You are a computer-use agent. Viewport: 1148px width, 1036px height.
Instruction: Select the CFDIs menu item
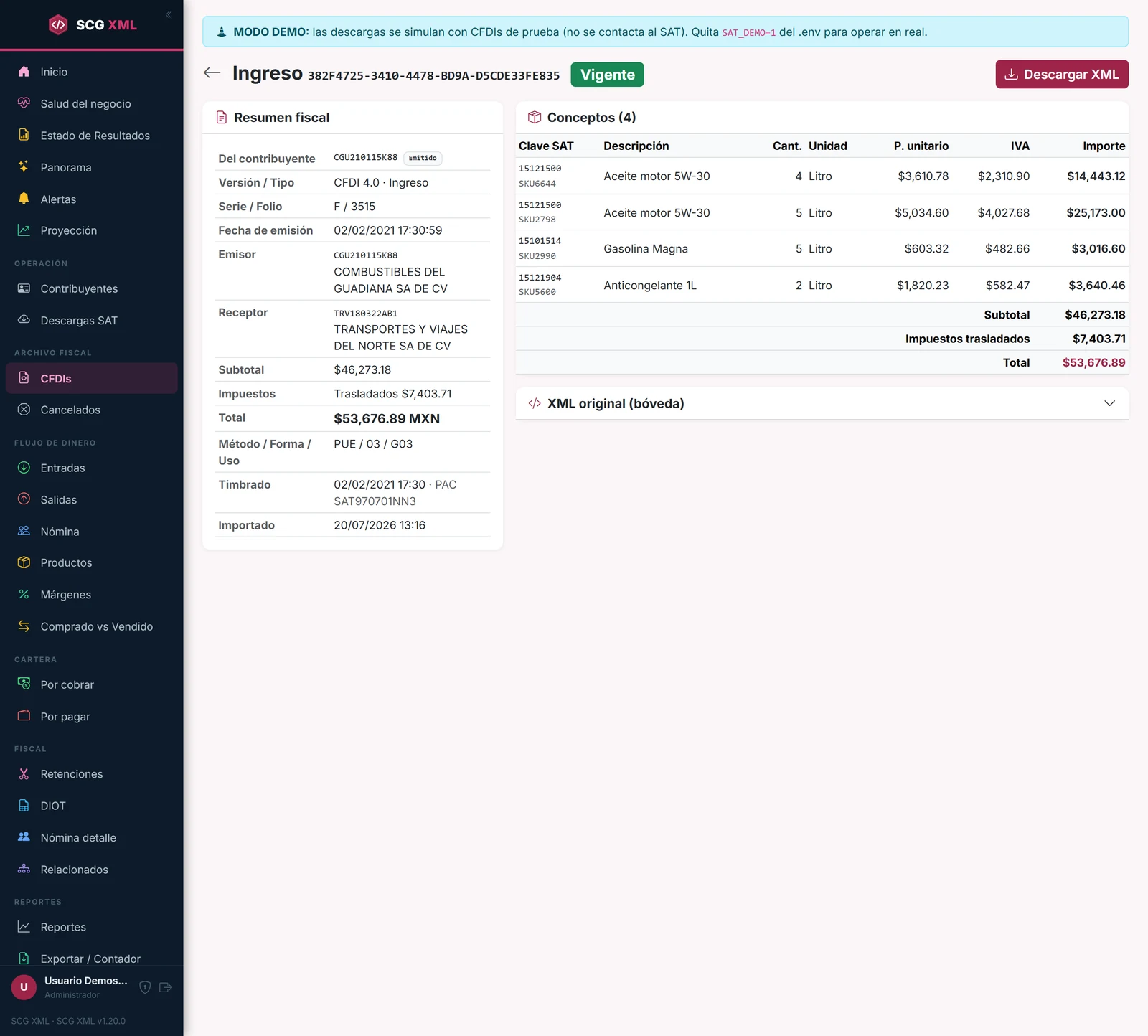92,378
